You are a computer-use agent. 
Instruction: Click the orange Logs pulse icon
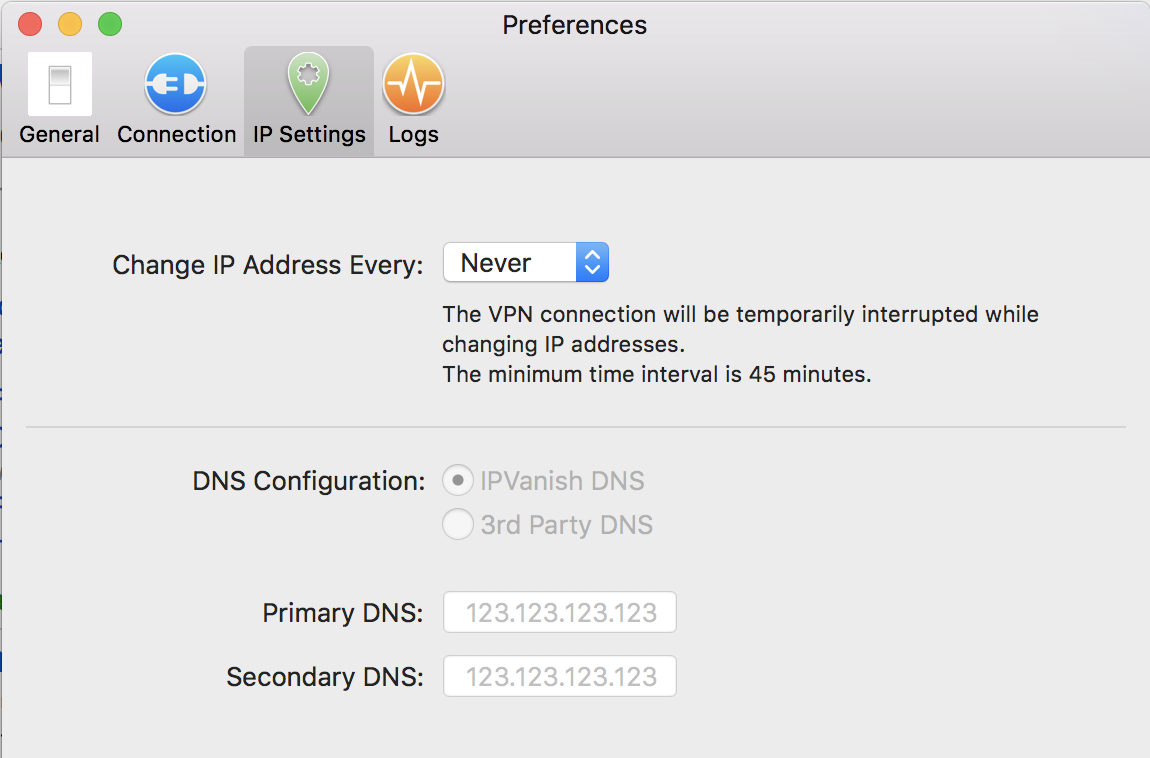click(413, 84)
